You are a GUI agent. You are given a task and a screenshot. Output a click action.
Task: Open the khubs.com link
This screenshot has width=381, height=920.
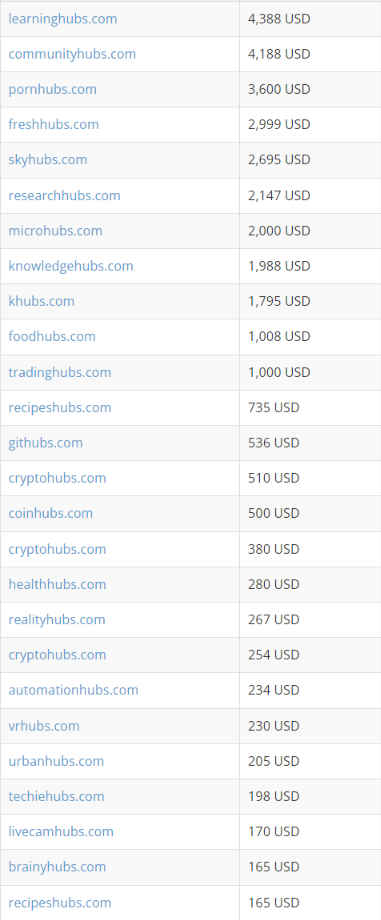(x=41, y=301)
